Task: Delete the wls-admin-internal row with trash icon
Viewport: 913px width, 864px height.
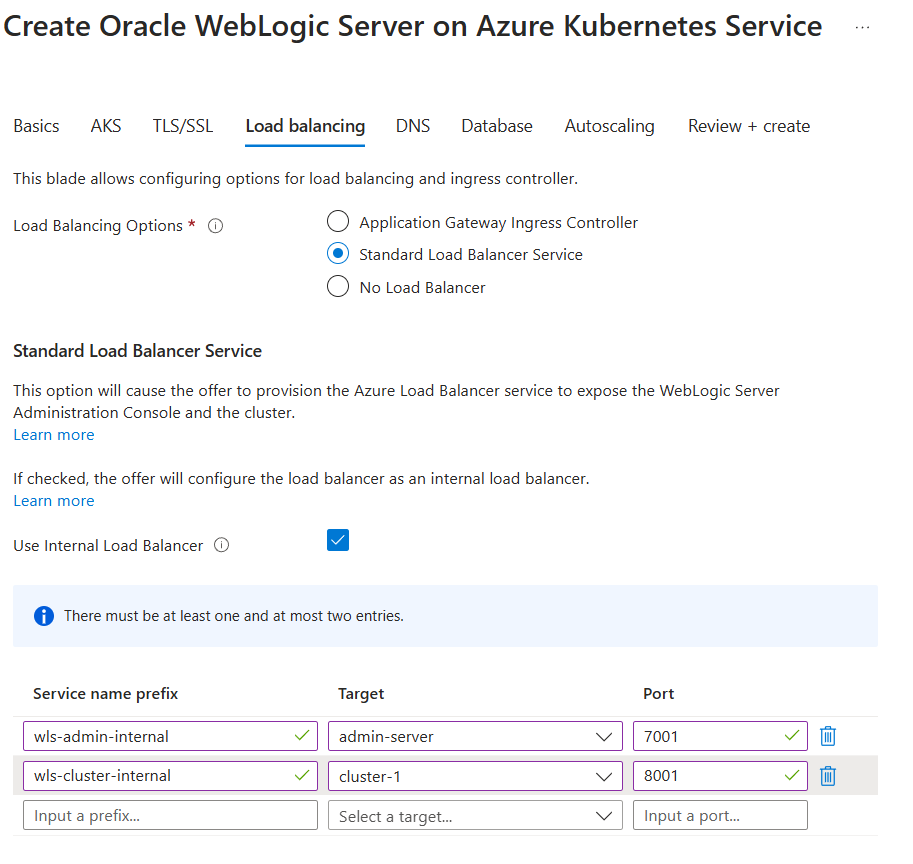Action: click(827, 736)
